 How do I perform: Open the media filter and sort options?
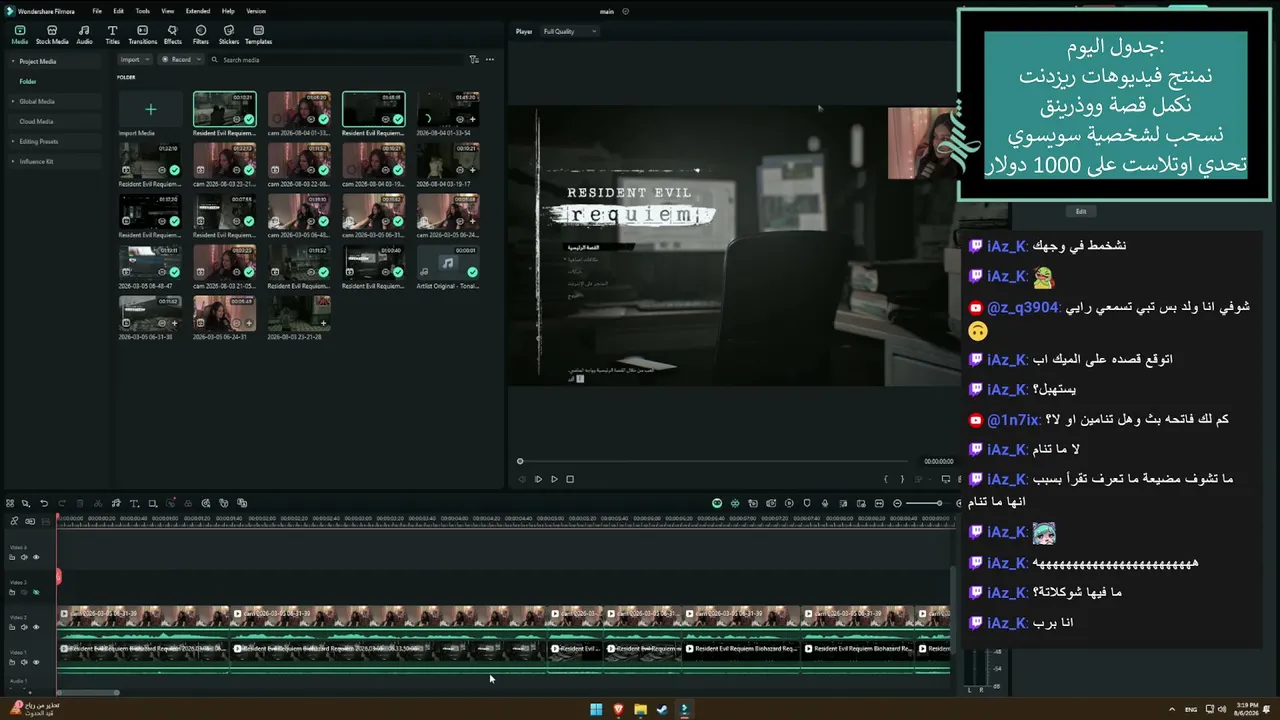(474, 60)
